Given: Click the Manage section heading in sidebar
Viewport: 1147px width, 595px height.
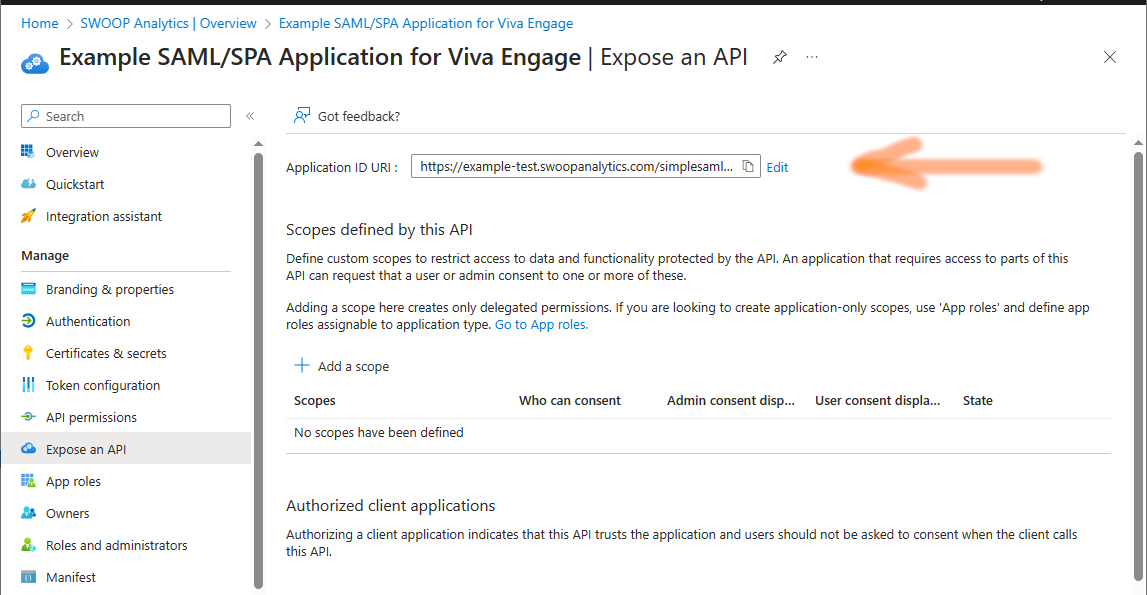Looking at the screenshot, I should click(x=45, y=255).
